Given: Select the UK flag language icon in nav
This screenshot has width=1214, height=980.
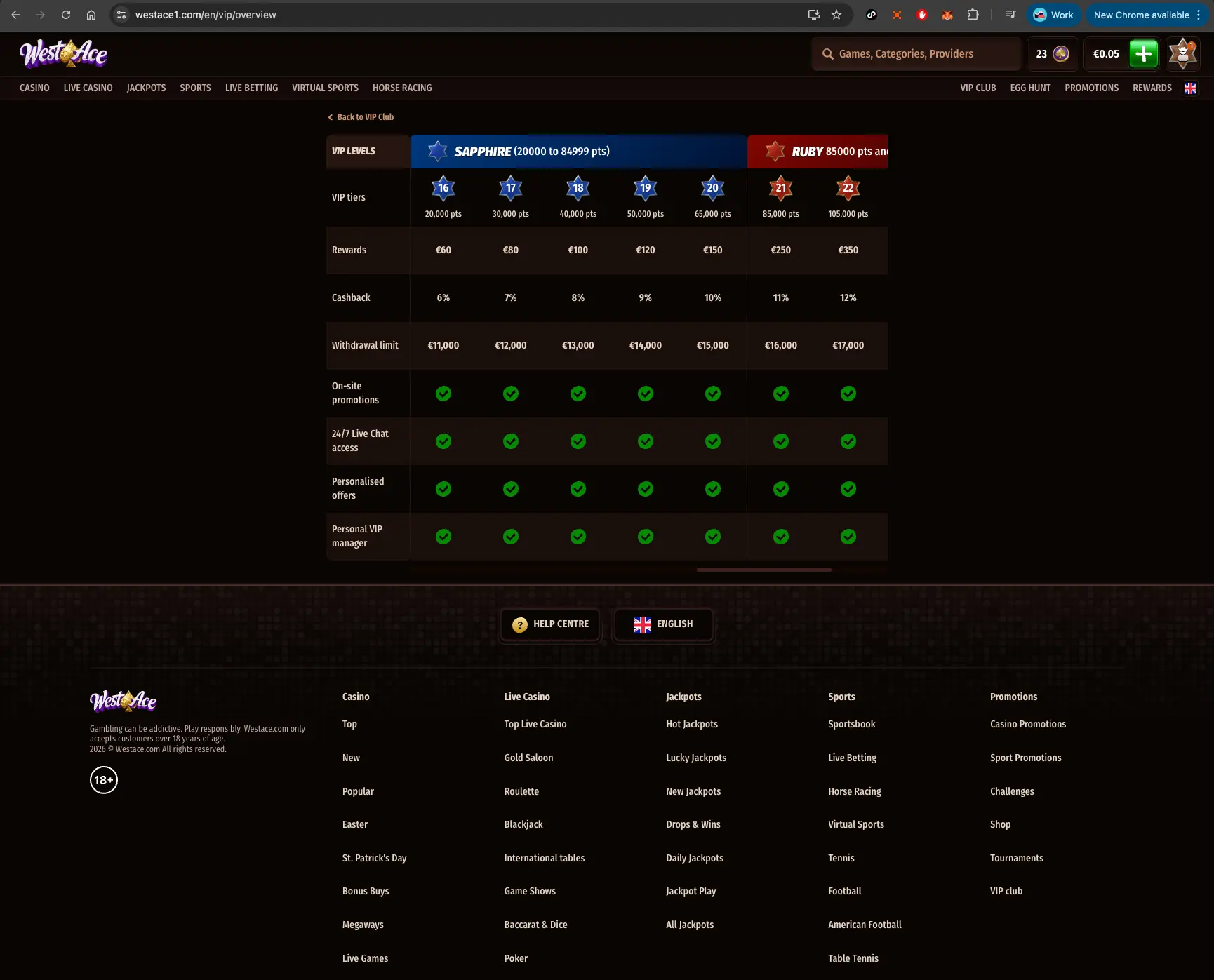Looking at the screenshot, I should (1190, 88).
